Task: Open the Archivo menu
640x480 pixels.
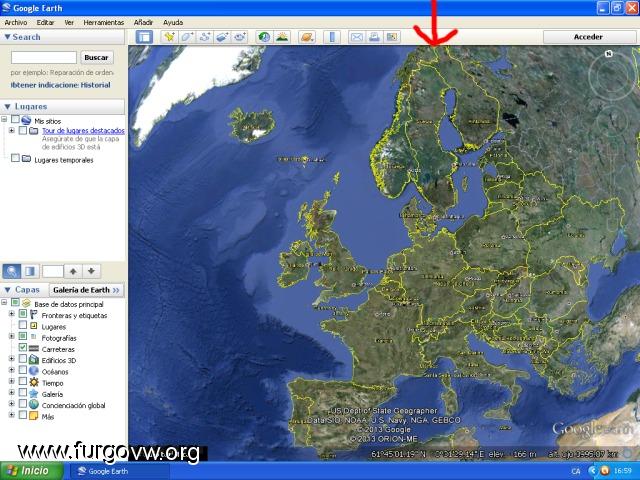Action: pos(16,22)
